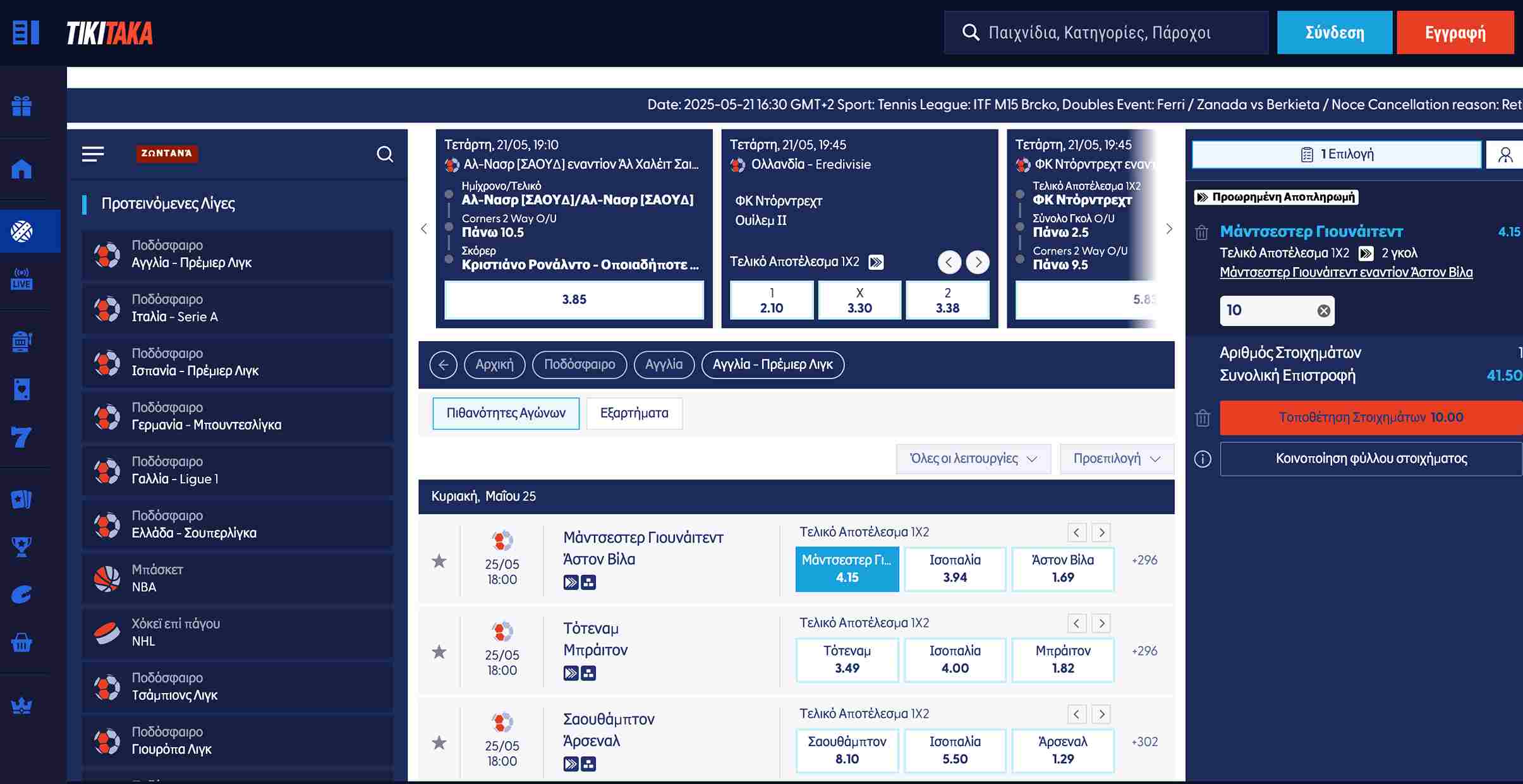The image size is (1523, 784).
Task: Show next featured bet card
Action: [1169, 229]
